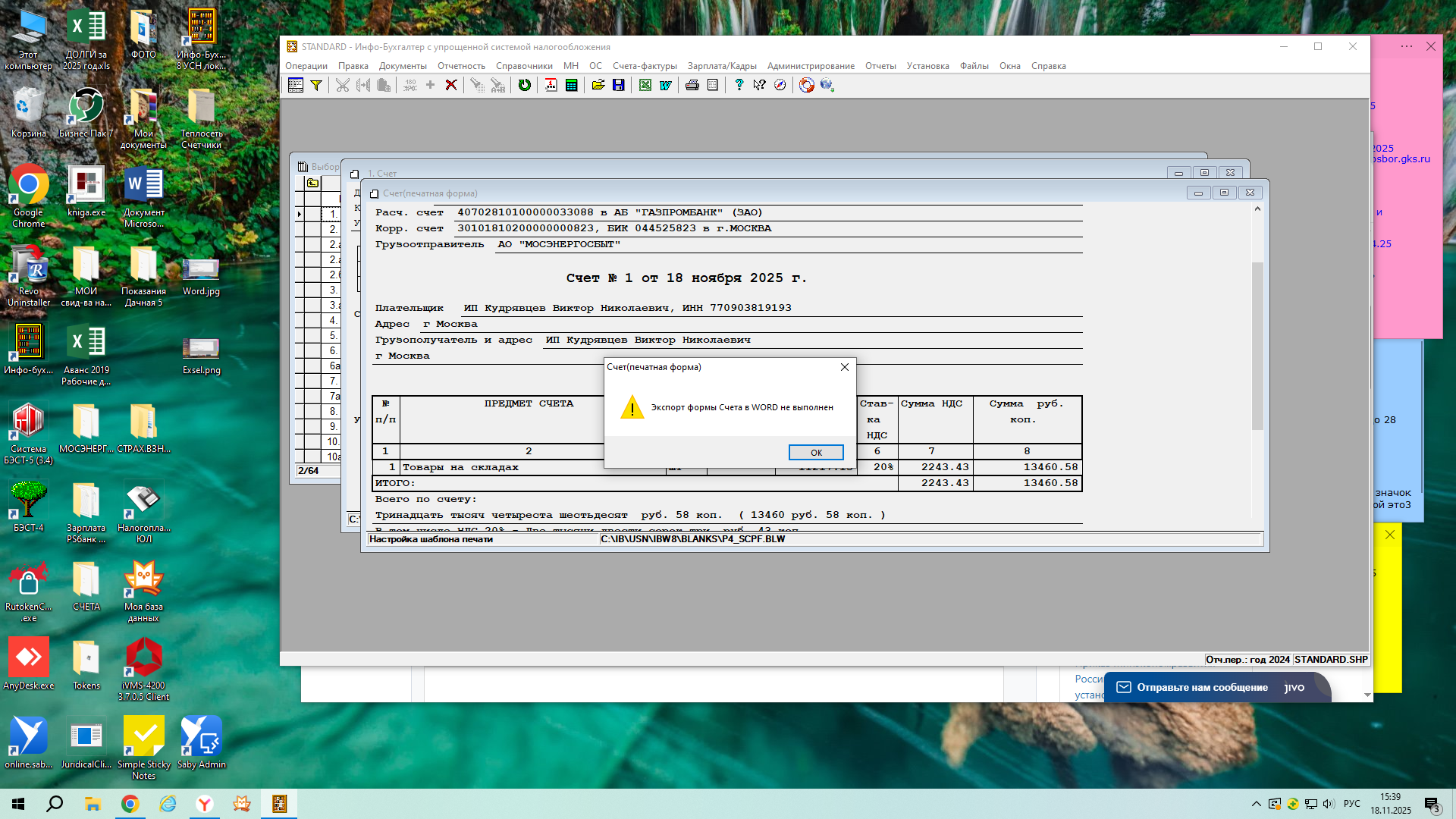Click the yellow filter funnel icon
This screenshot has width=1456, height=819.
click(316, 85)
